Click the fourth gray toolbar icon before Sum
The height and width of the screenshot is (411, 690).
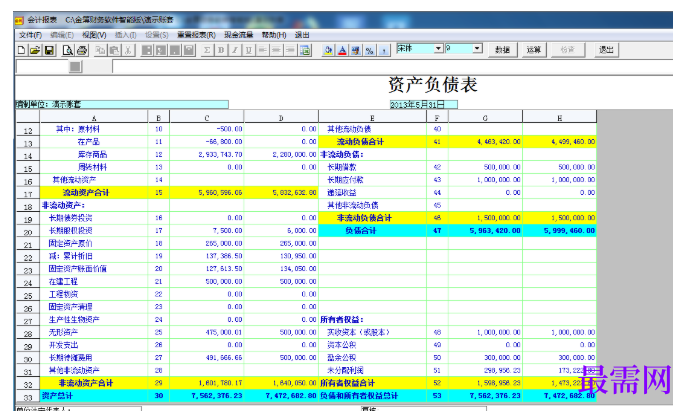tap(189, 50)
